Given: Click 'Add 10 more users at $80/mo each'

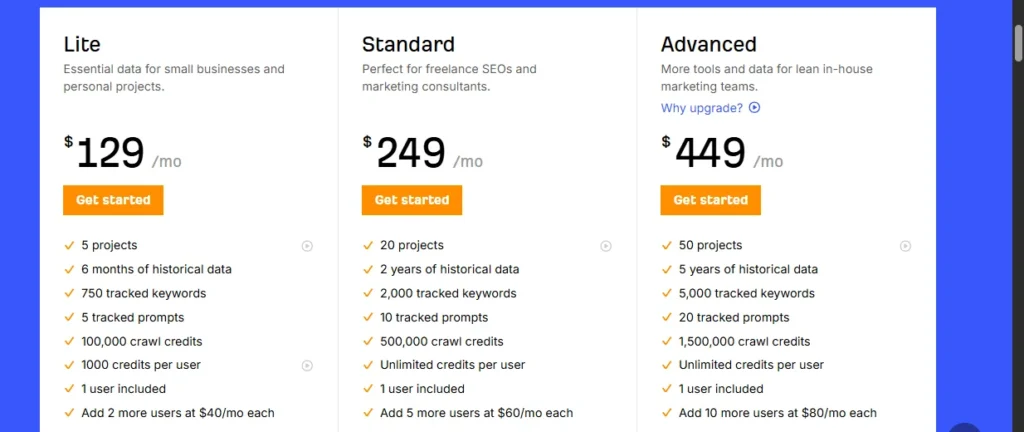Looking at the screenshot, I should pos(777,413).
